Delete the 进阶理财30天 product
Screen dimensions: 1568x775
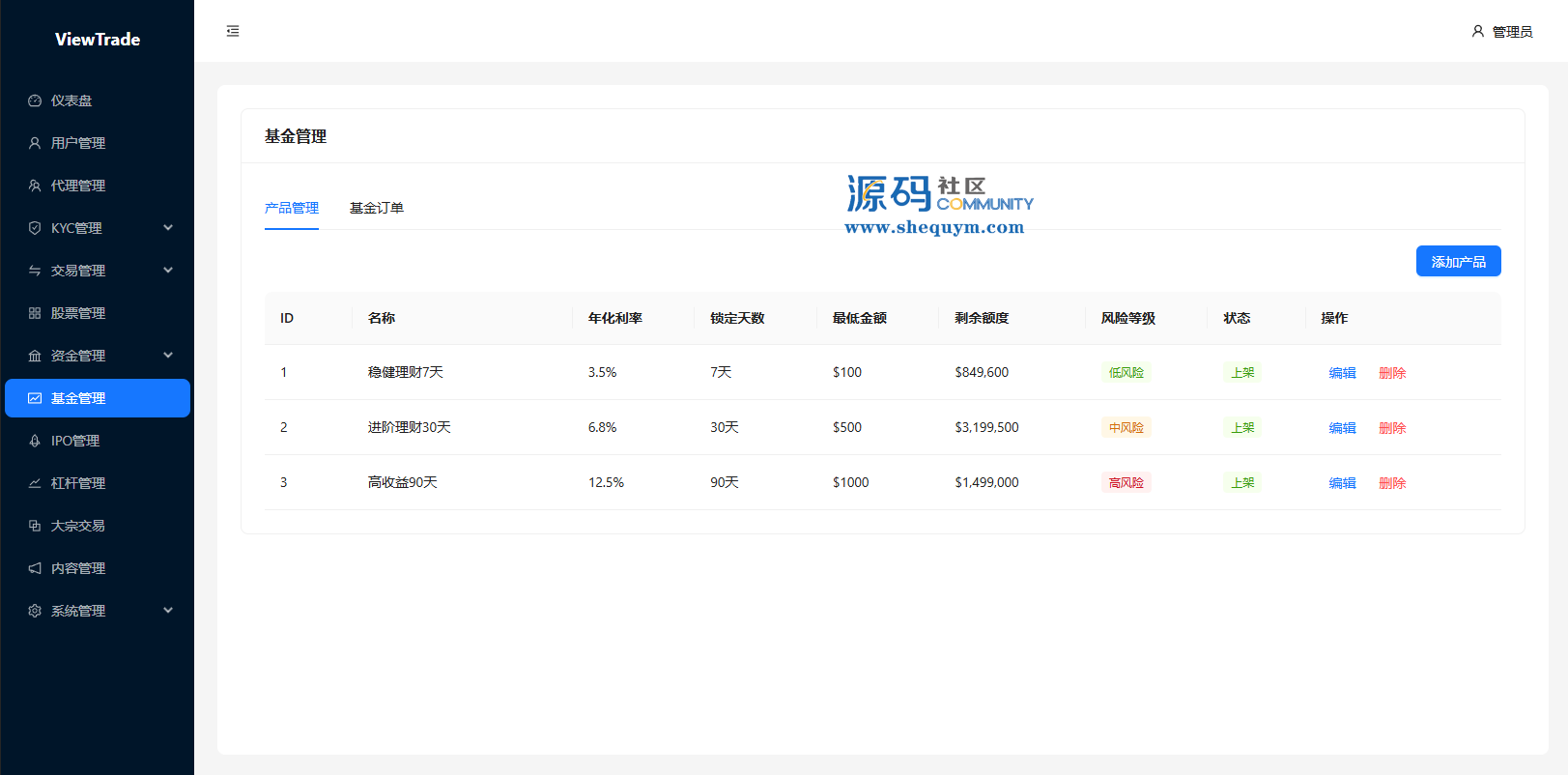(1392, 428)
